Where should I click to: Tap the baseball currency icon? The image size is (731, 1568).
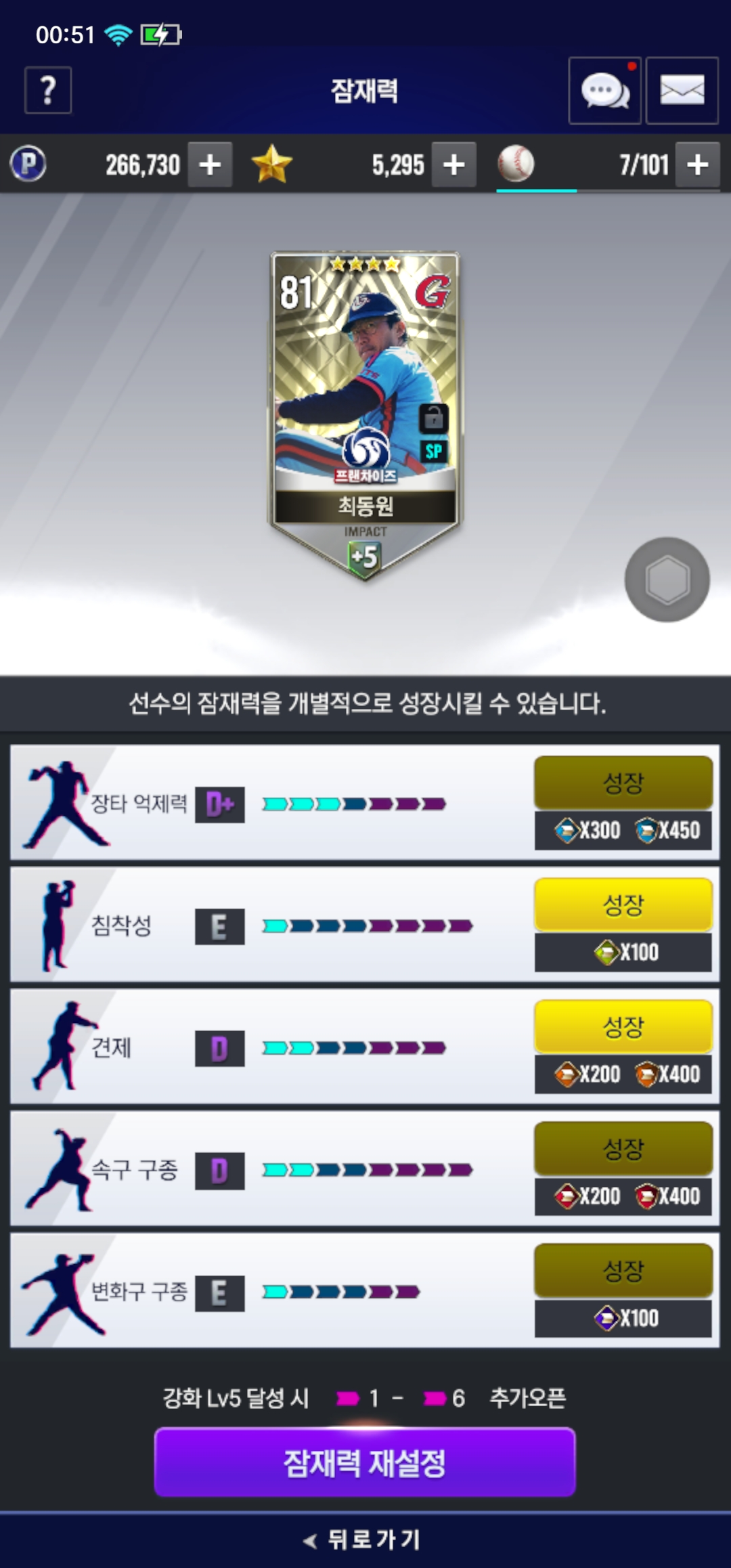point(516,164)
